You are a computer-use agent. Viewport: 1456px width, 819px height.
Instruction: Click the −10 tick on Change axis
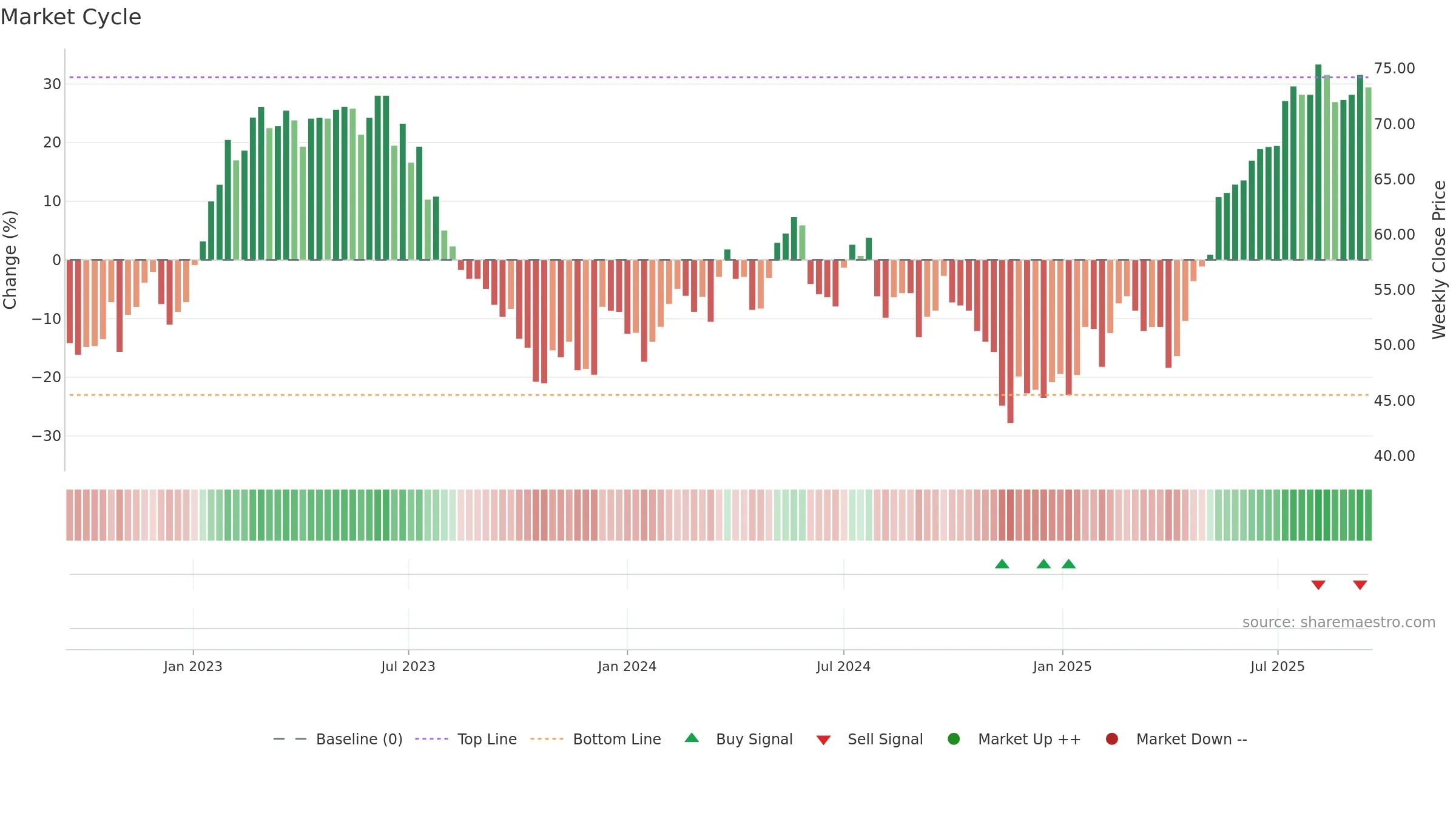(47, 318)
